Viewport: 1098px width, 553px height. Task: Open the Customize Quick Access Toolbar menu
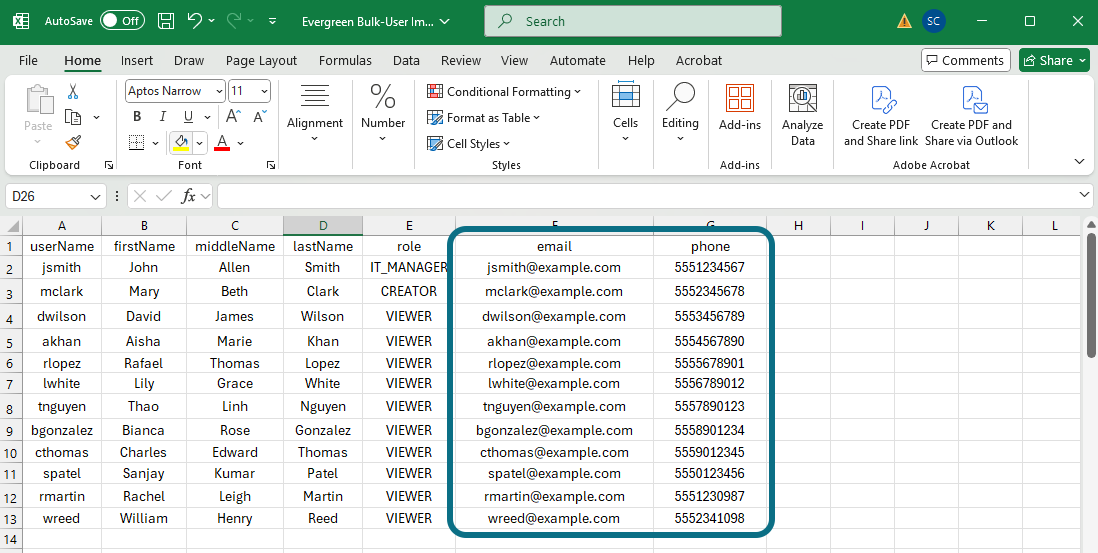point(272,22)
